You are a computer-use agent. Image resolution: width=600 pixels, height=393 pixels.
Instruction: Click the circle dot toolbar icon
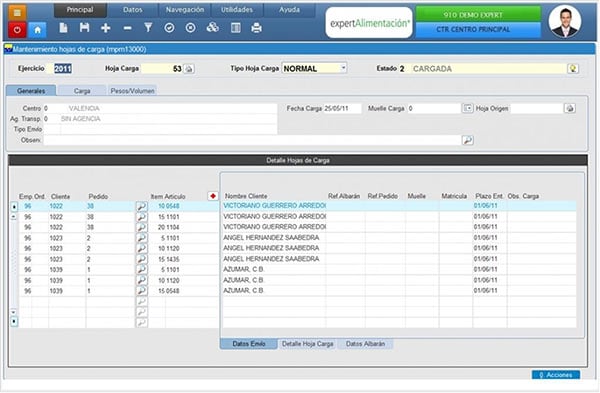point(191,28)
